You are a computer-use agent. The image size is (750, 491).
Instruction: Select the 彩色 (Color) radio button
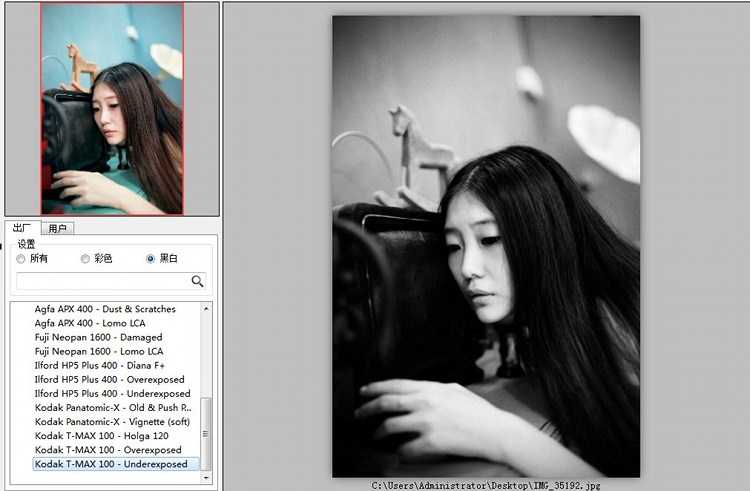point(85,259)
